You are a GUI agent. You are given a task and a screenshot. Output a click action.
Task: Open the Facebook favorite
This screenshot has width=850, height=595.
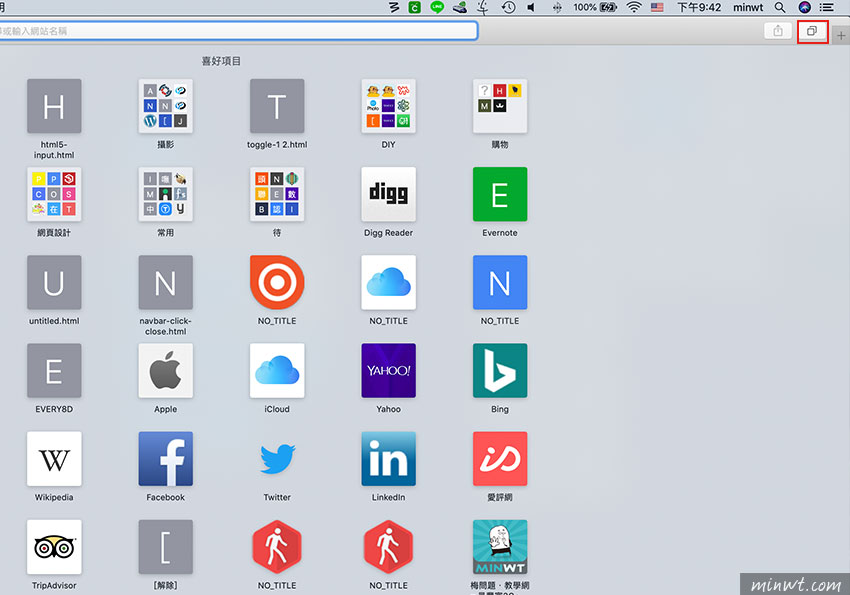click(165, 458)
